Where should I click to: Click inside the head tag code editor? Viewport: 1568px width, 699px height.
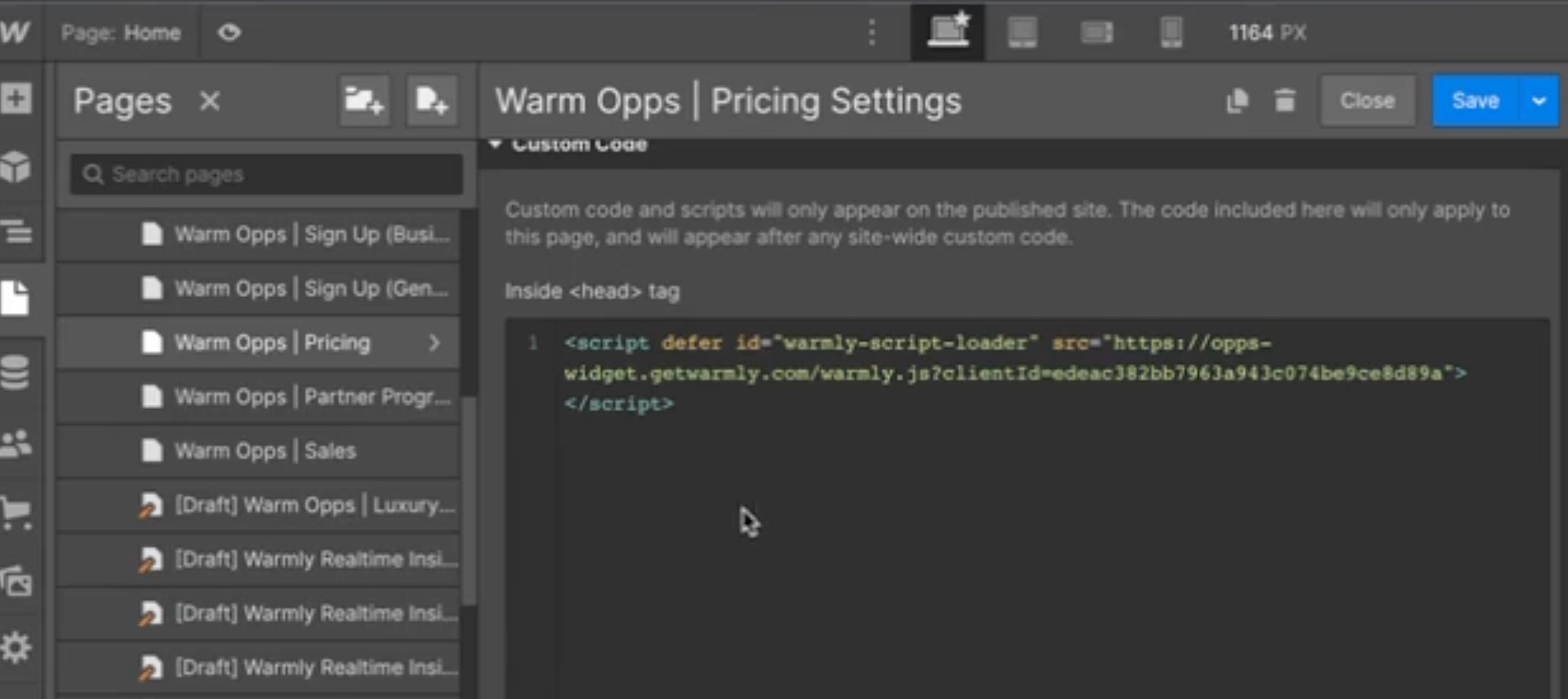[x=1028, y=508]
